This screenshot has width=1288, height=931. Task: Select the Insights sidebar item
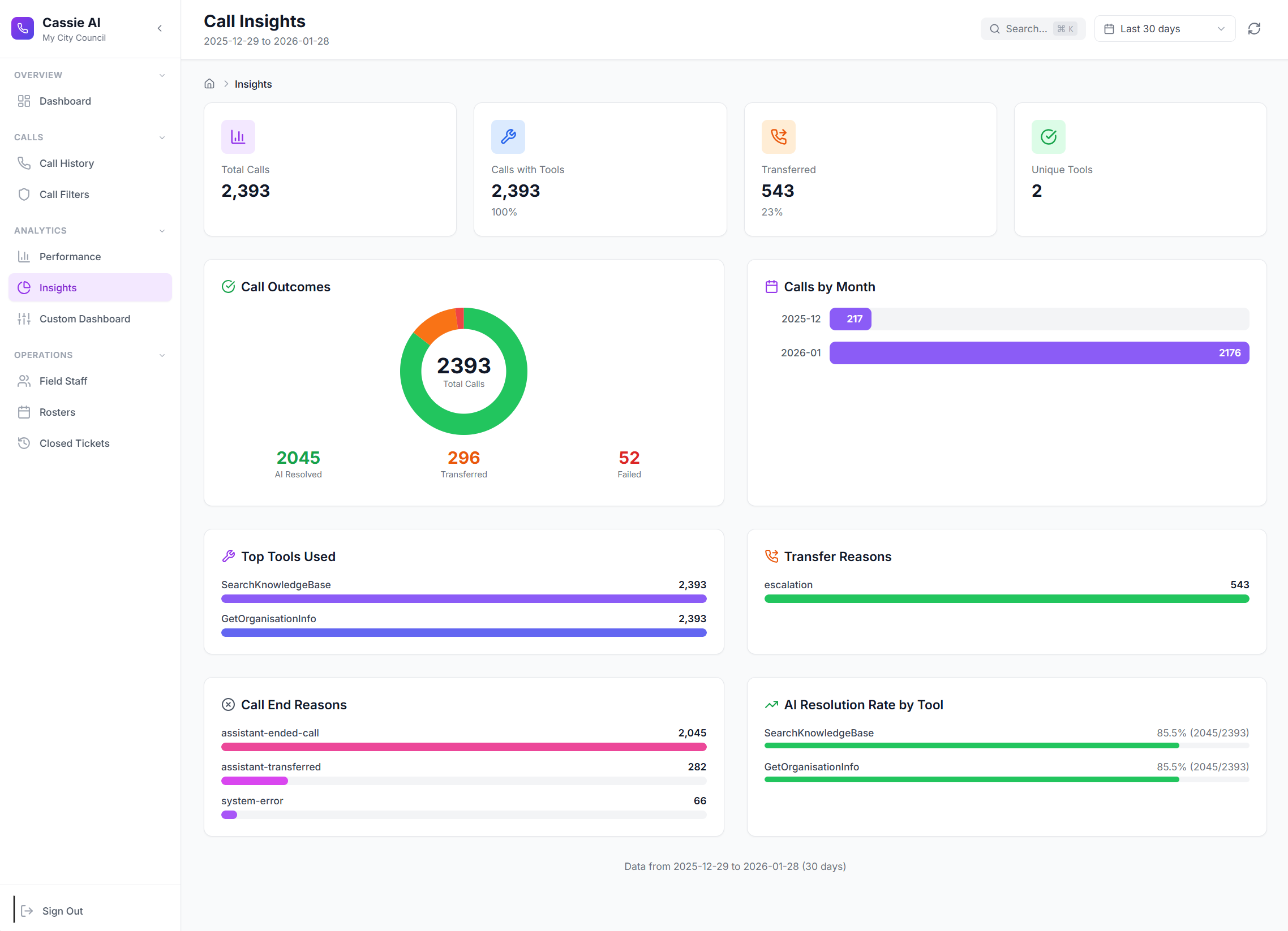coord(91,288)
